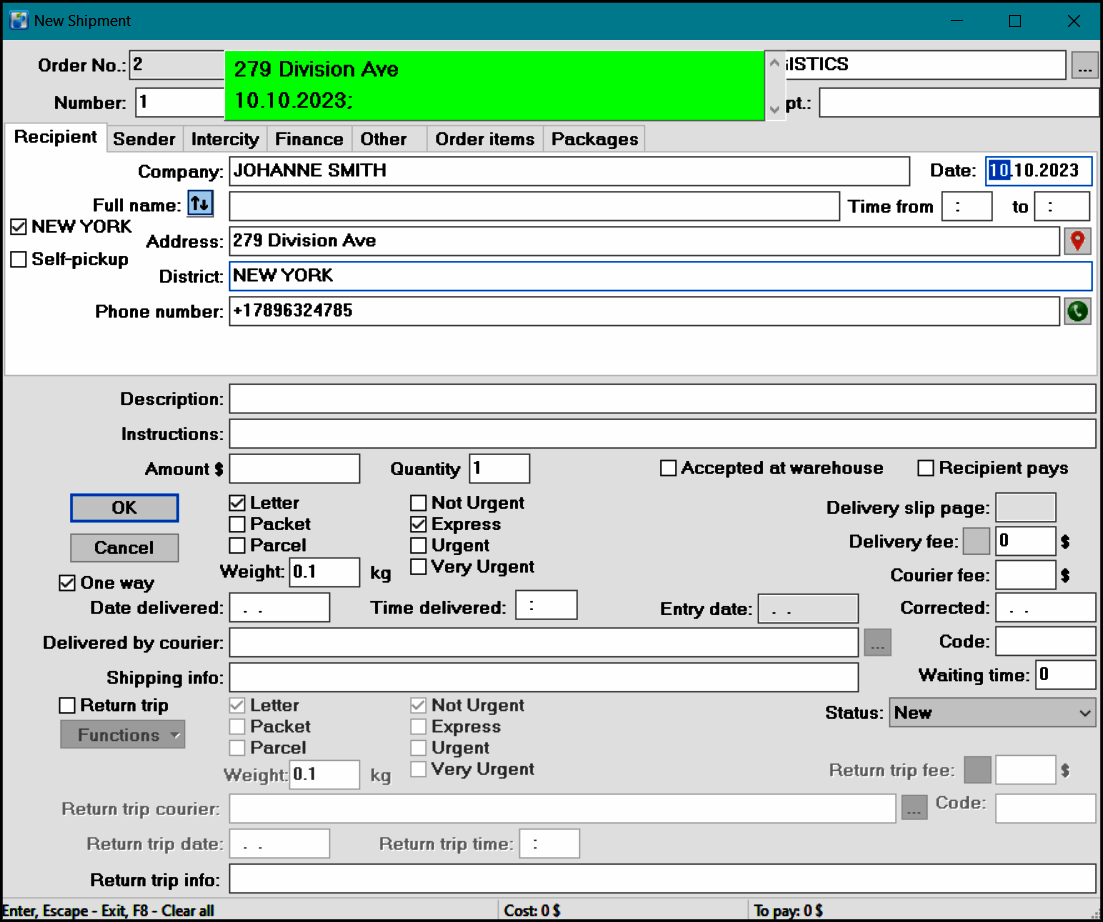The height and width of the screenshot is (922, 1103).
Task: Click the Cancel button
Action: click(125, 548)
